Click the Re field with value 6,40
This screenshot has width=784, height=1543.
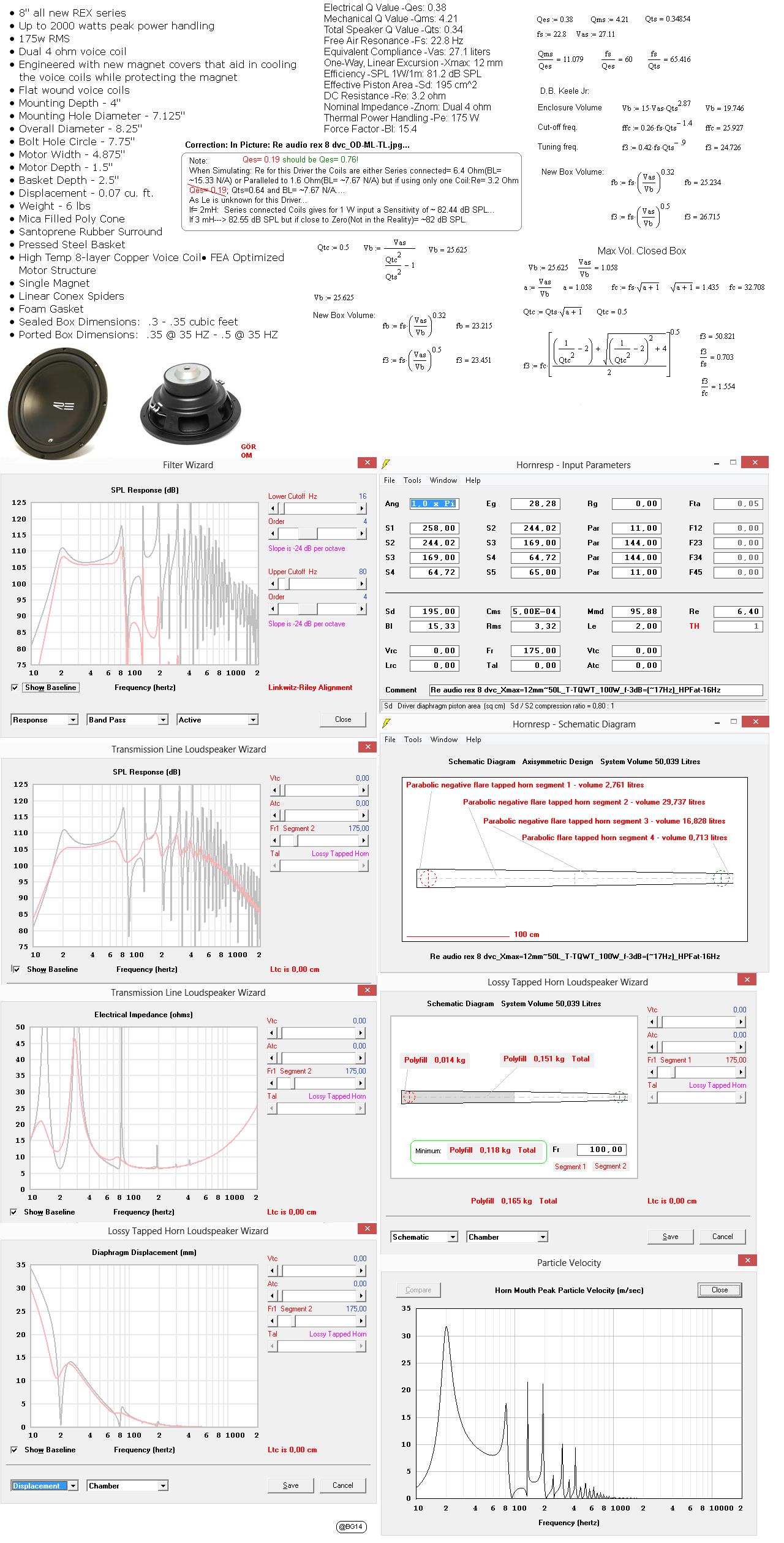pos(737,612)
